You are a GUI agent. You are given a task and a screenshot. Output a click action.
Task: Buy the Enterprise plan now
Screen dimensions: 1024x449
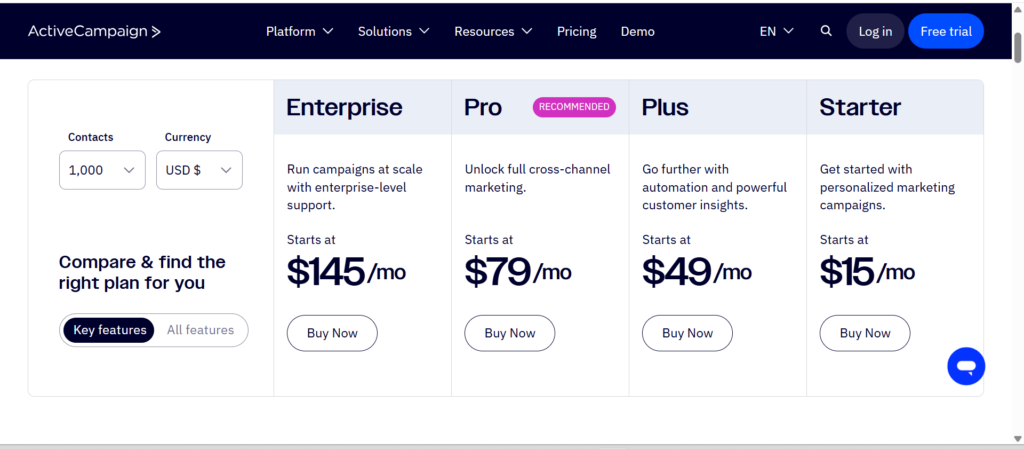coord(332,333)
